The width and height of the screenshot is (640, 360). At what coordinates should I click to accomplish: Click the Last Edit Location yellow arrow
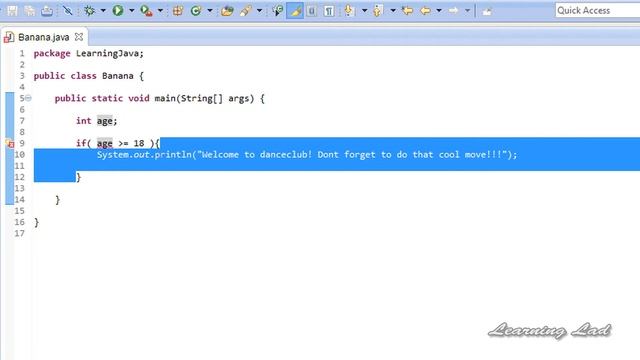click(x=407, y=11)
